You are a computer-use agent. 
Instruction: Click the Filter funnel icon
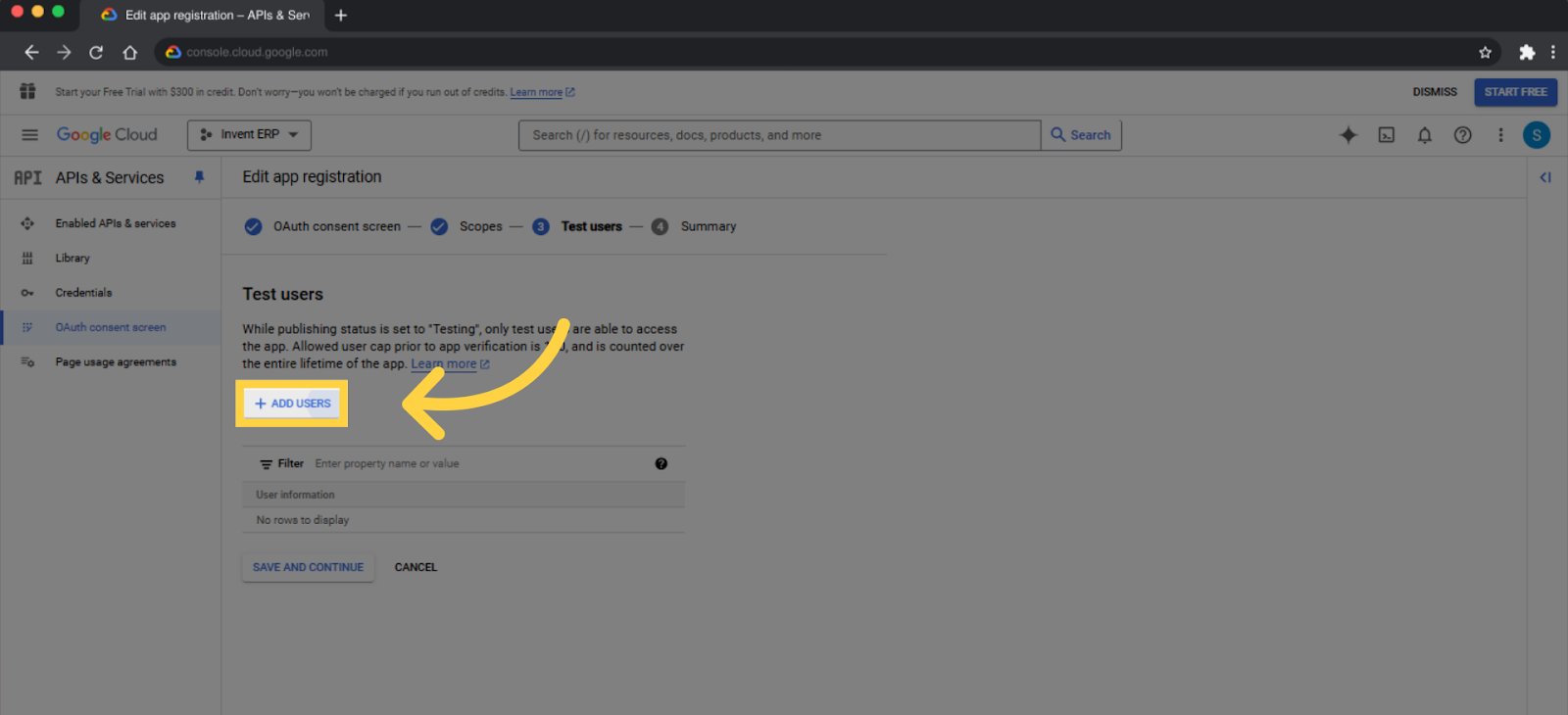tap(266, 464)
